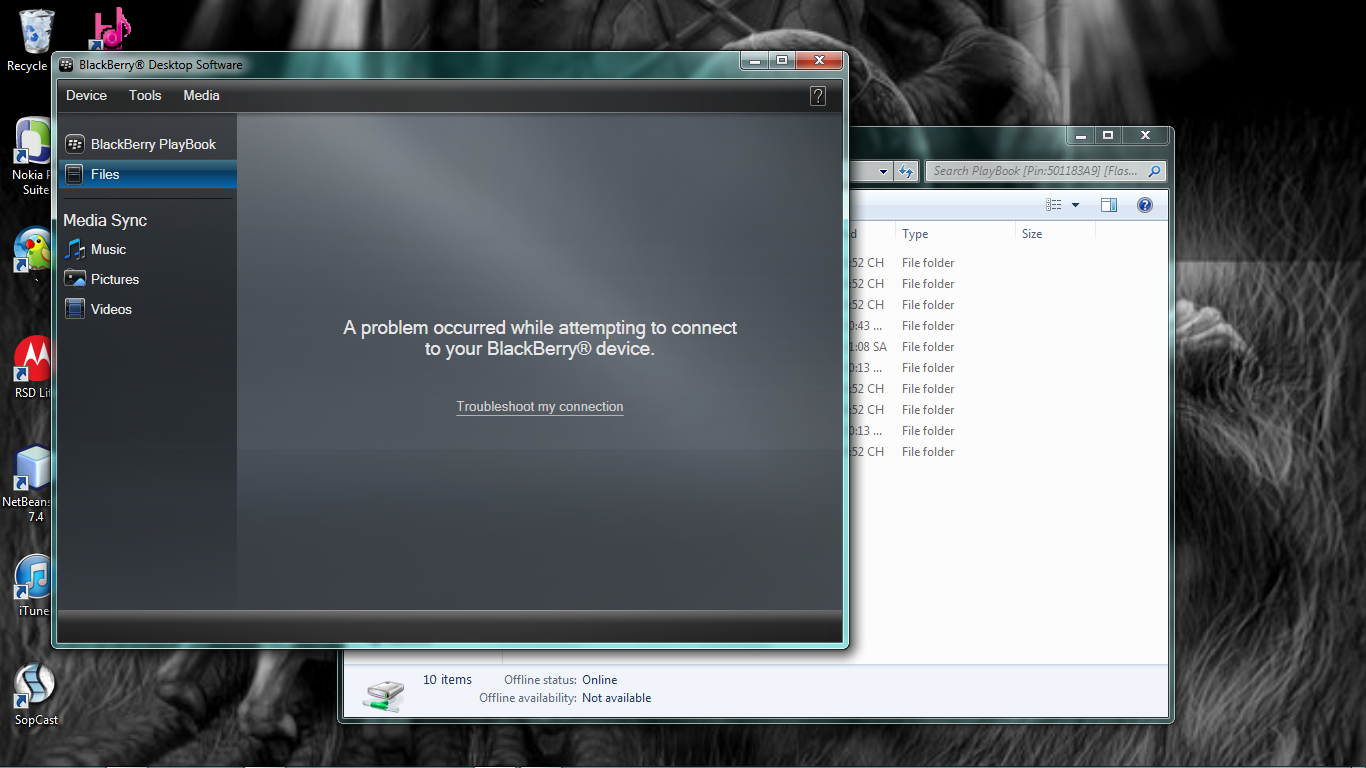Click the blue Help icon in Explorer
The width and height of the screenshot is (1366, 768).
tap(1145, 205)
